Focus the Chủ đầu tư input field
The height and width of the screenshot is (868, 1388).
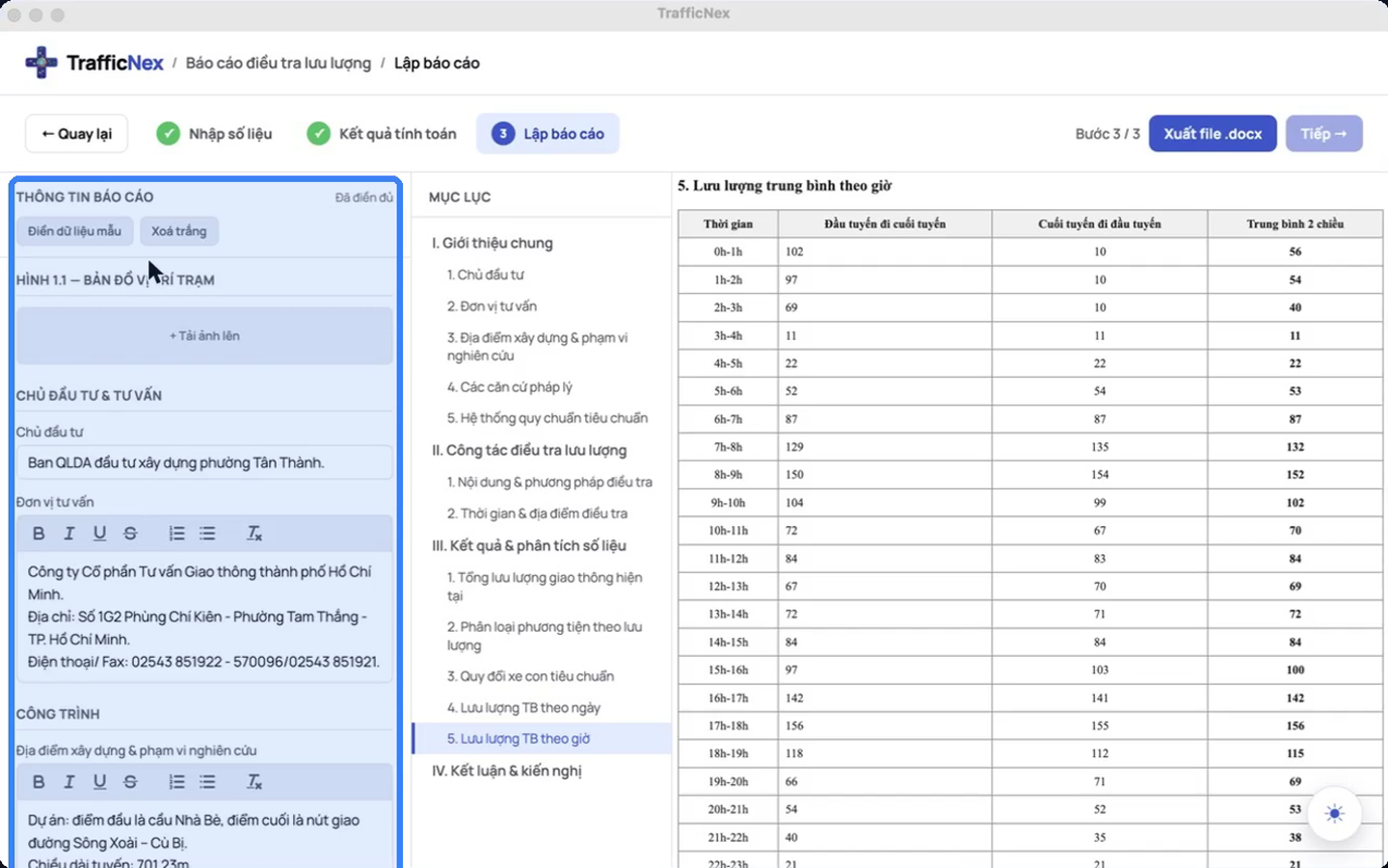pos(204,462)
